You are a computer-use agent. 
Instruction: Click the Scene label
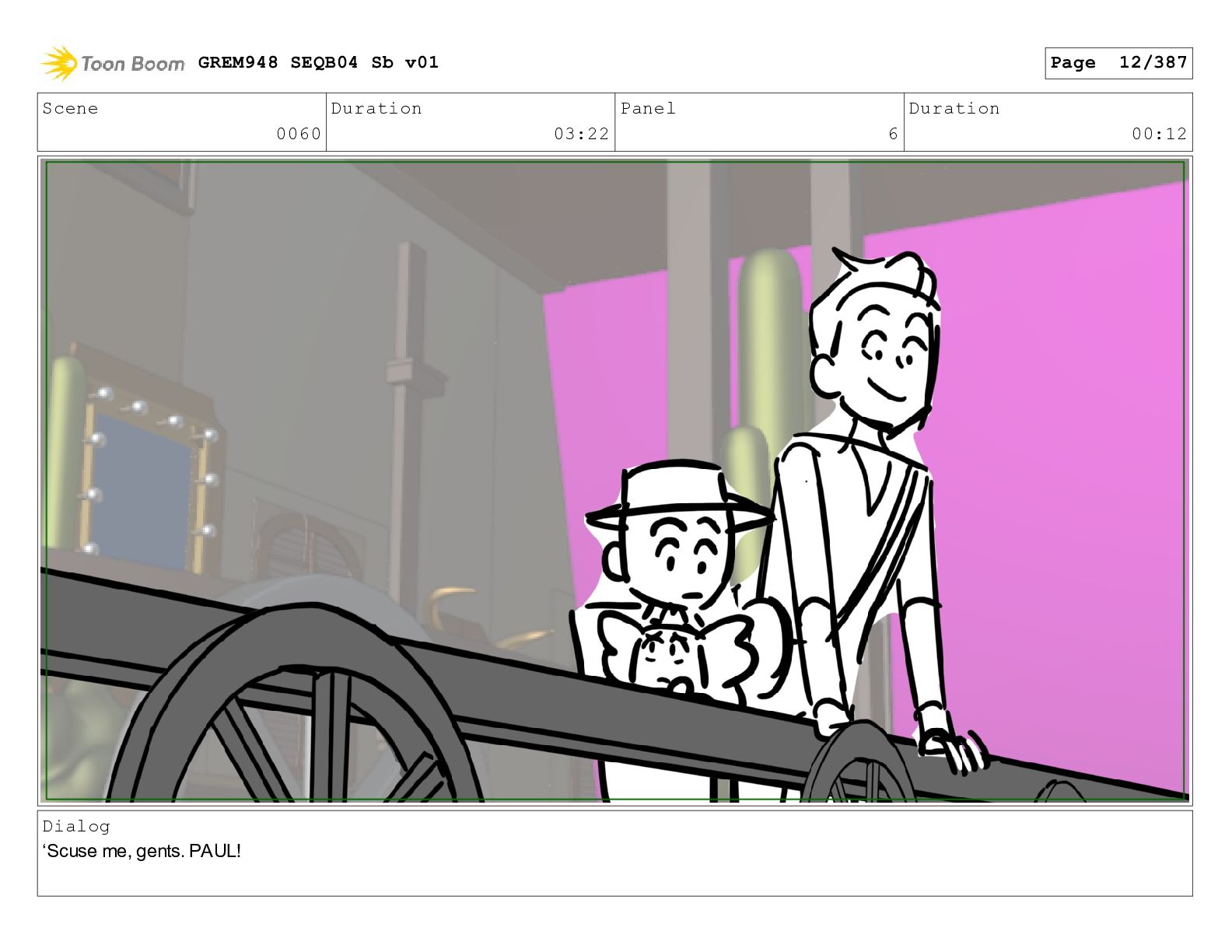pyautogui.click(x=71, y=108)
